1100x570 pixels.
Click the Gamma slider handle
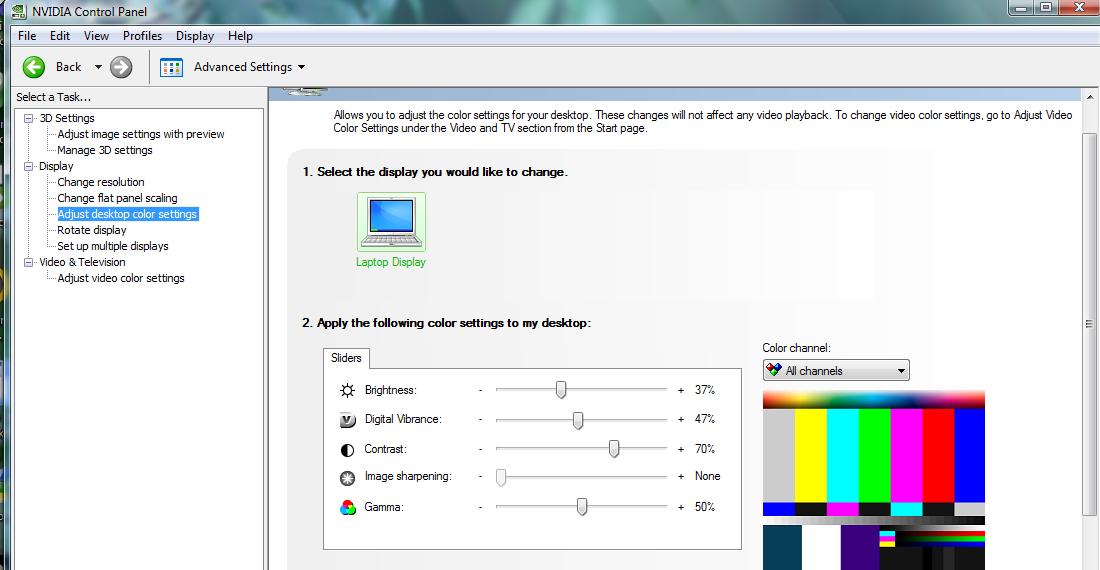pos(582,506)
